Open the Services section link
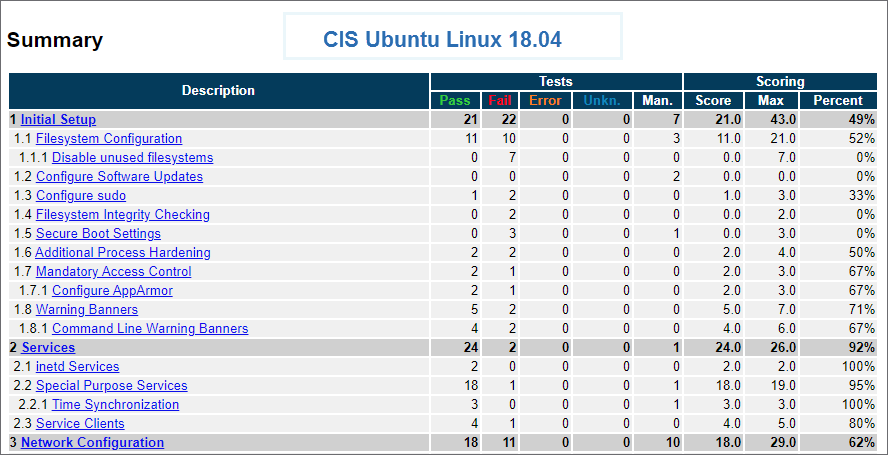This screenshot has height=455, width=888. [x=48, y=347]
